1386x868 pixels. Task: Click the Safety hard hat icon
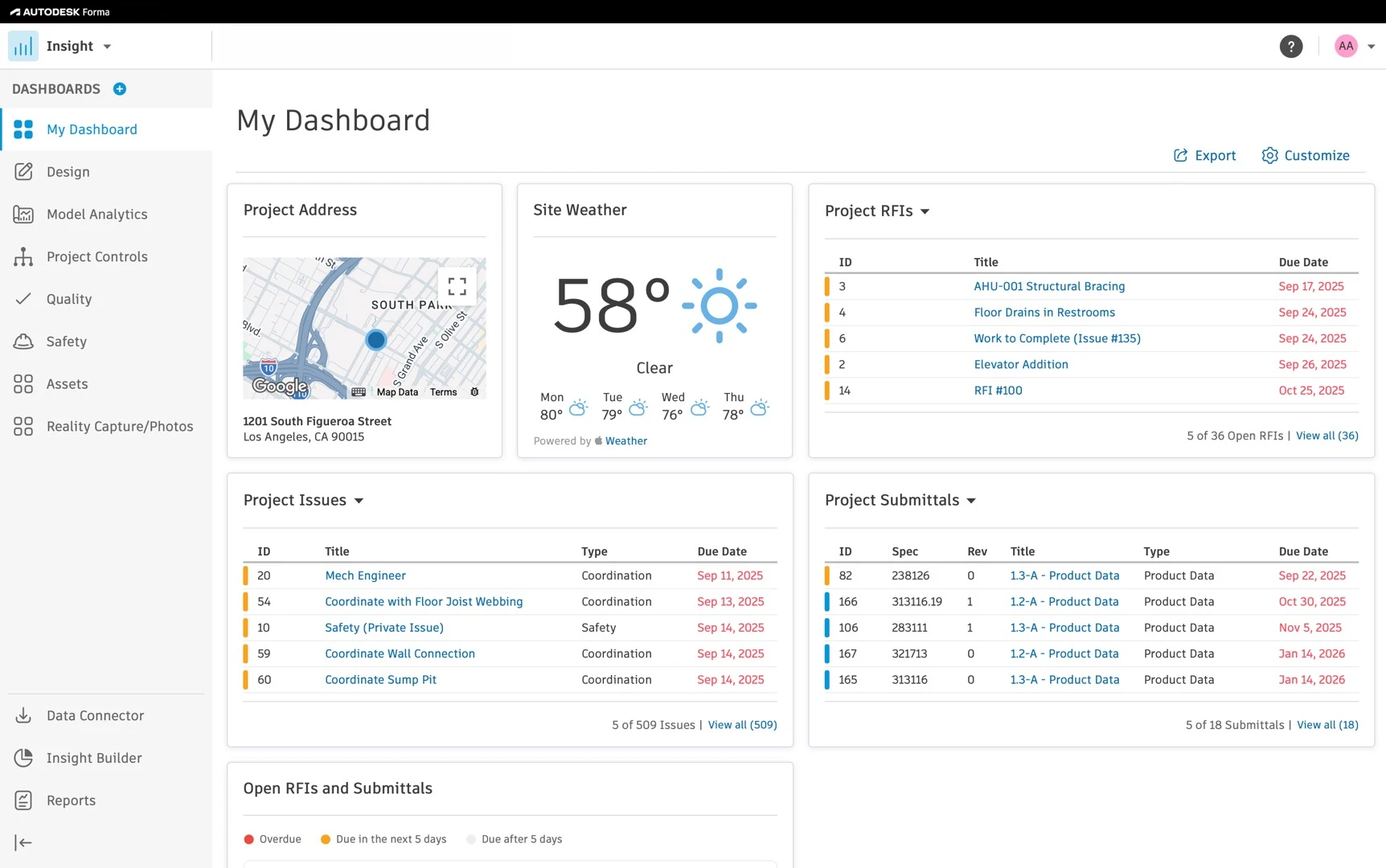[x=23, y=342]
